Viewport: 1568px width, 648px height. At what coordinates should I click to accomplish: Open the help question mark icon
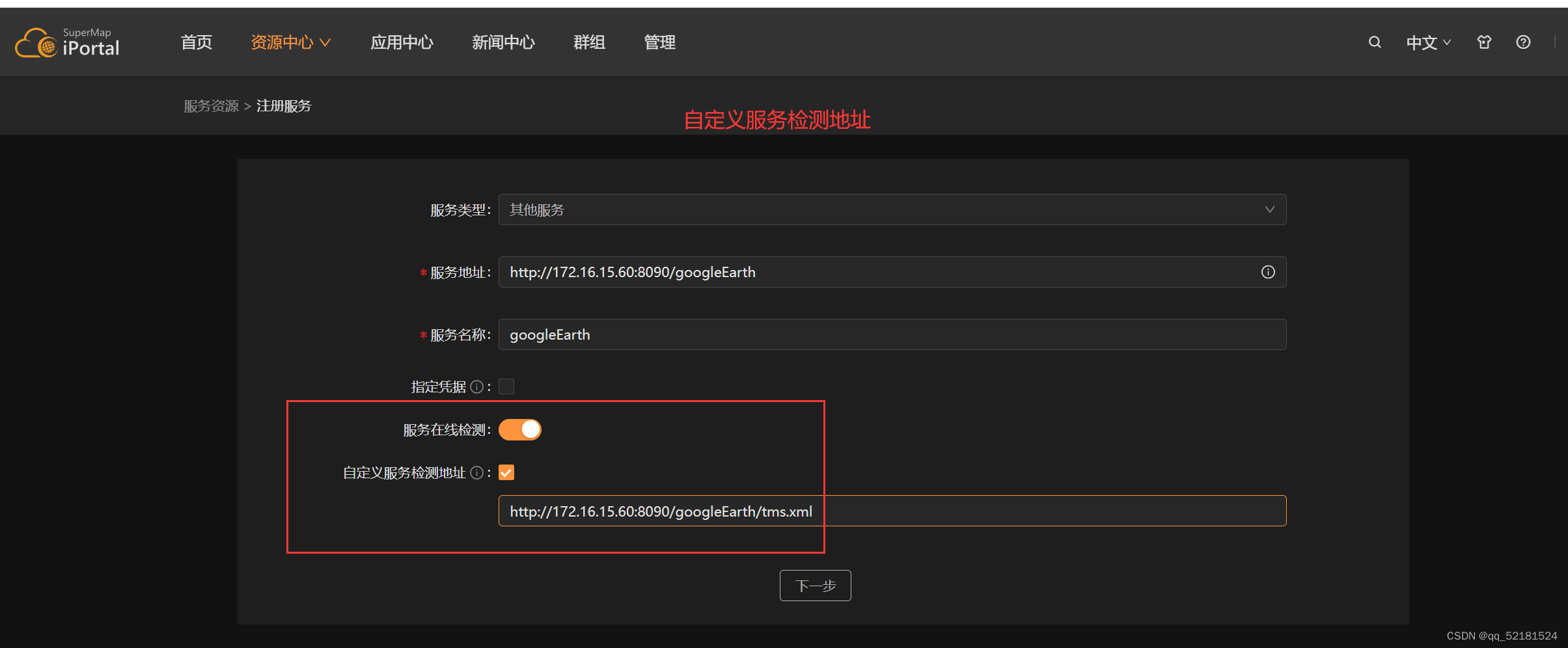click(1523, 42)
